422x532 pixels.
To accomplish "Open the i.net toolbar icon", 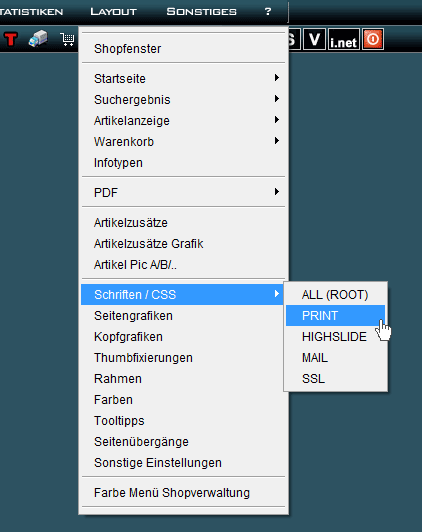I will pyautogui.click(x=344, y=39).
